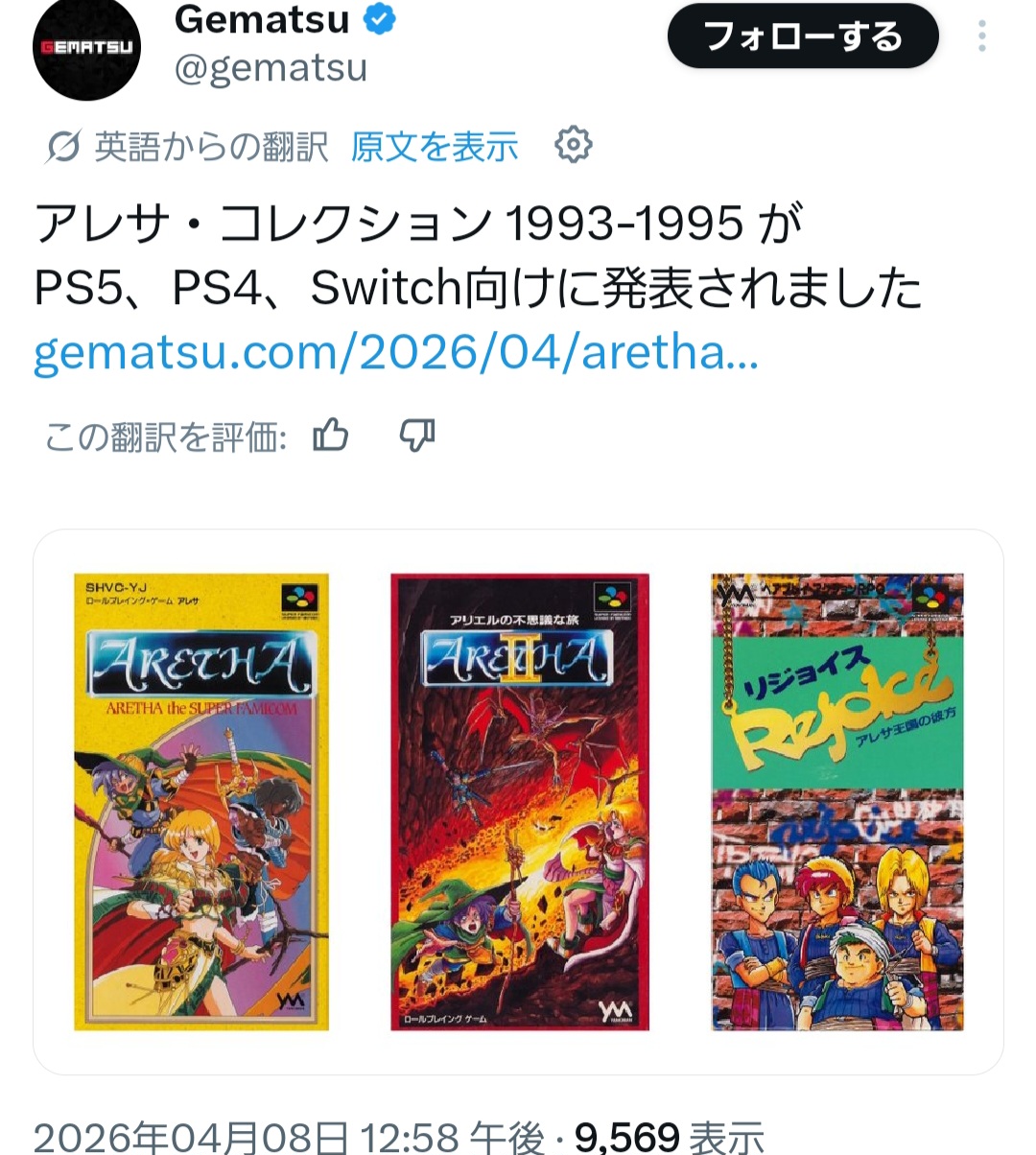Click the 英語からの翻訳 label
This screenshot has height=1155, width=1036.
tap(212, 147)
